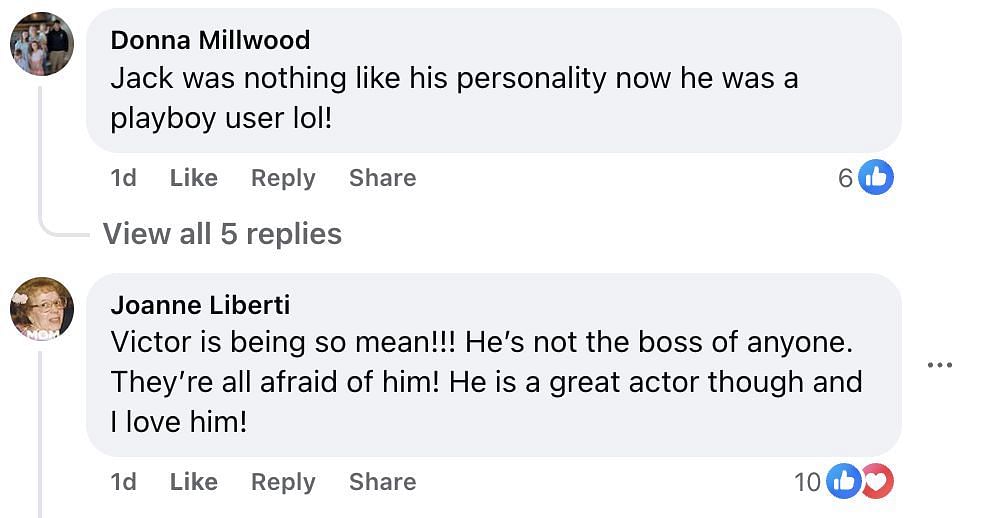Share Joanne Liberti's comment
Image resolution: width=986 pixels, height=518 pixels.
(x=382, y=482)
